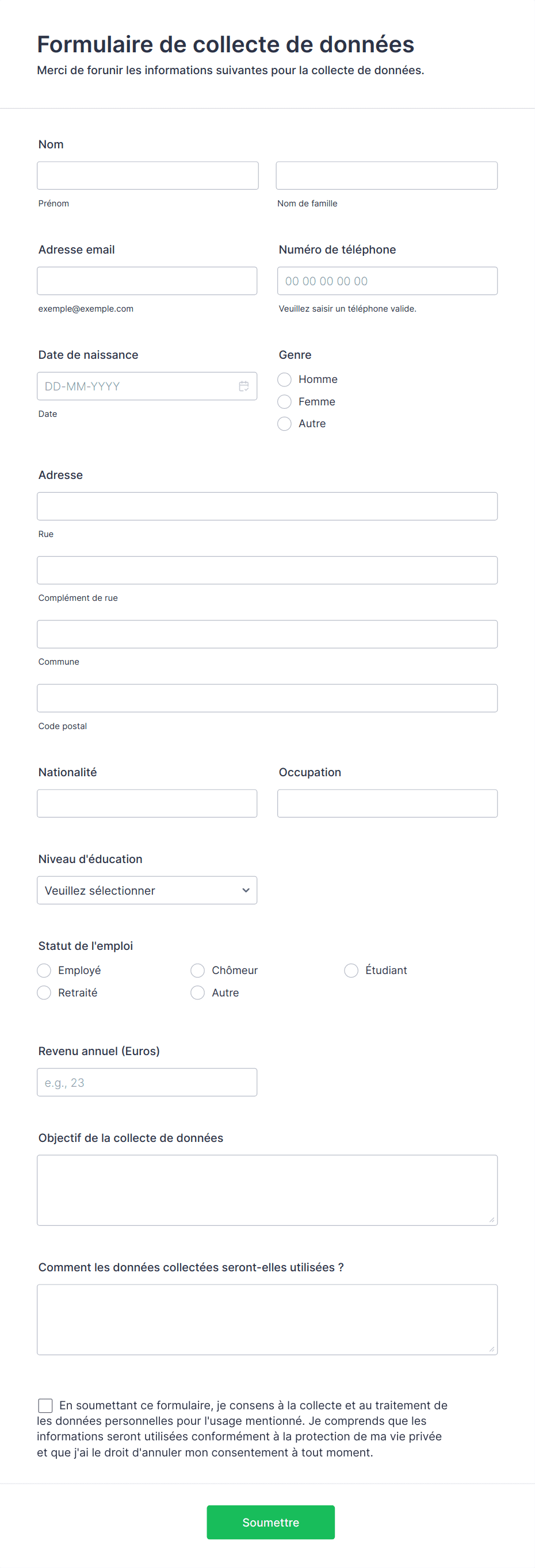Viewport: 535px width, 1568px height.
Task: Click the Code postal field
Action: [266, 697]
